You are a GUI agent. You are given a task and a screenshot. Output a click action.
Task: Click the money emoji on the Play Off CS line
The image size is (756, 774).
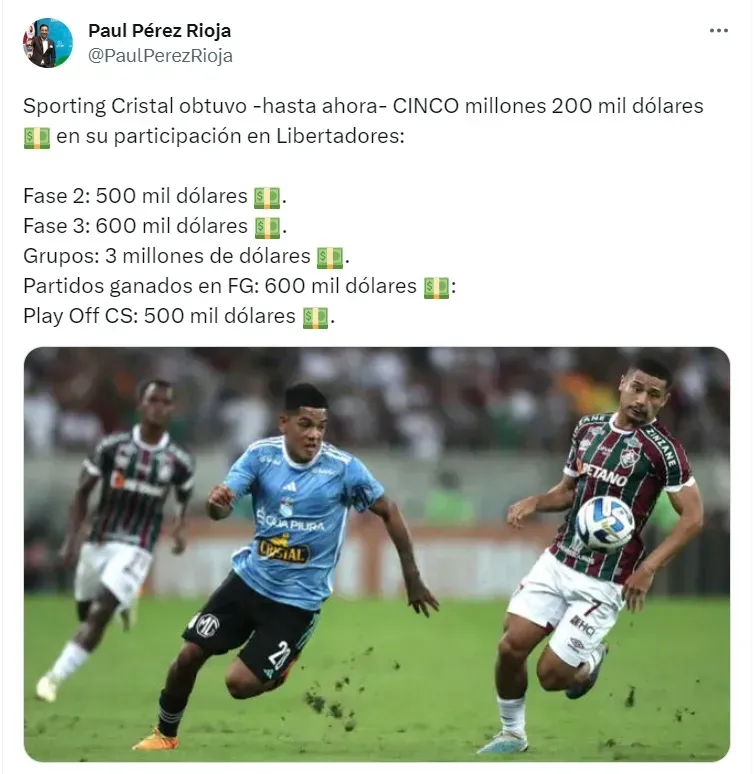pyautogui.click(x=315, y=318)
